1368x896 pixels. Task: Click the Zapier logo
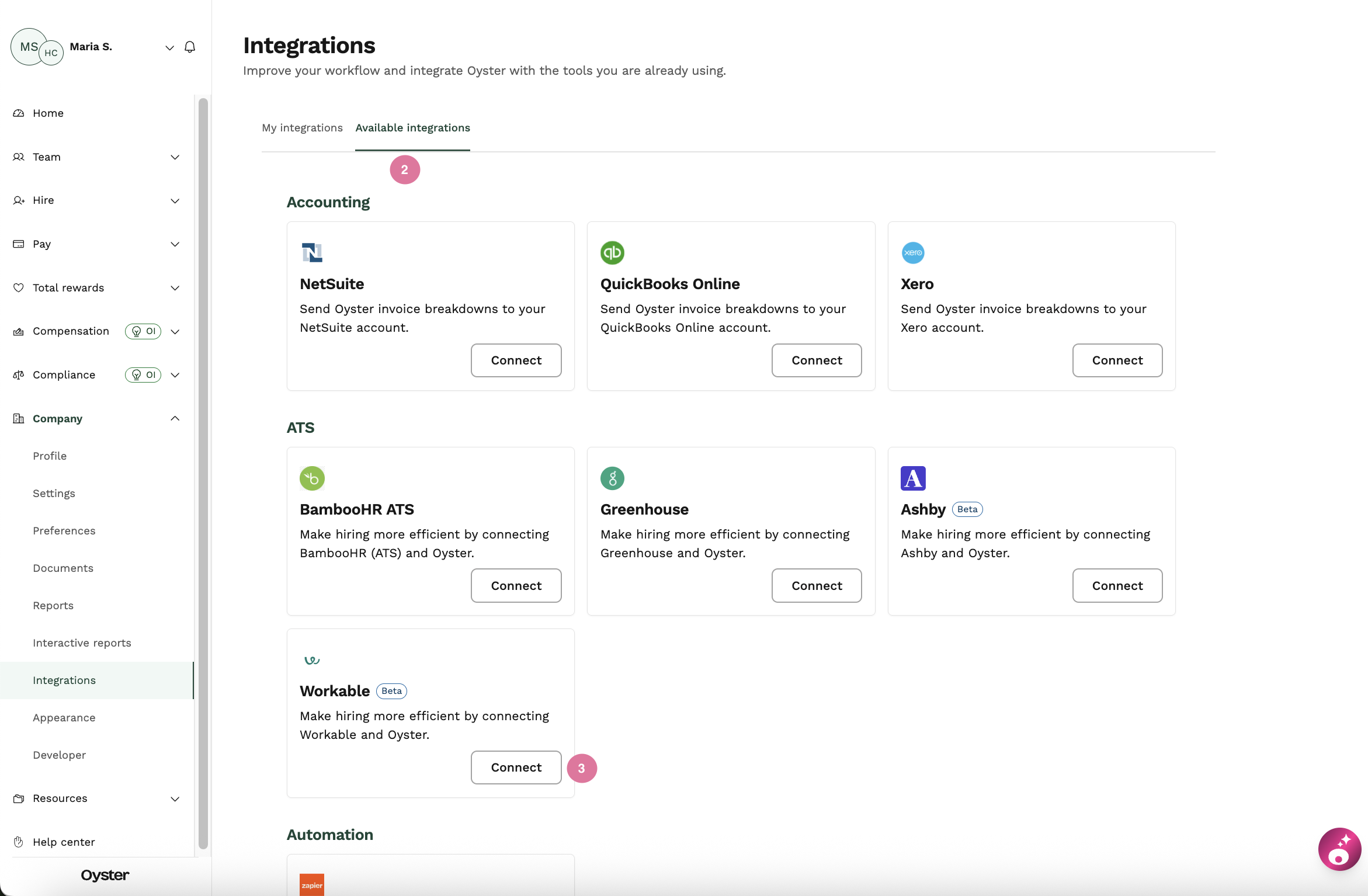coord(312,884)
